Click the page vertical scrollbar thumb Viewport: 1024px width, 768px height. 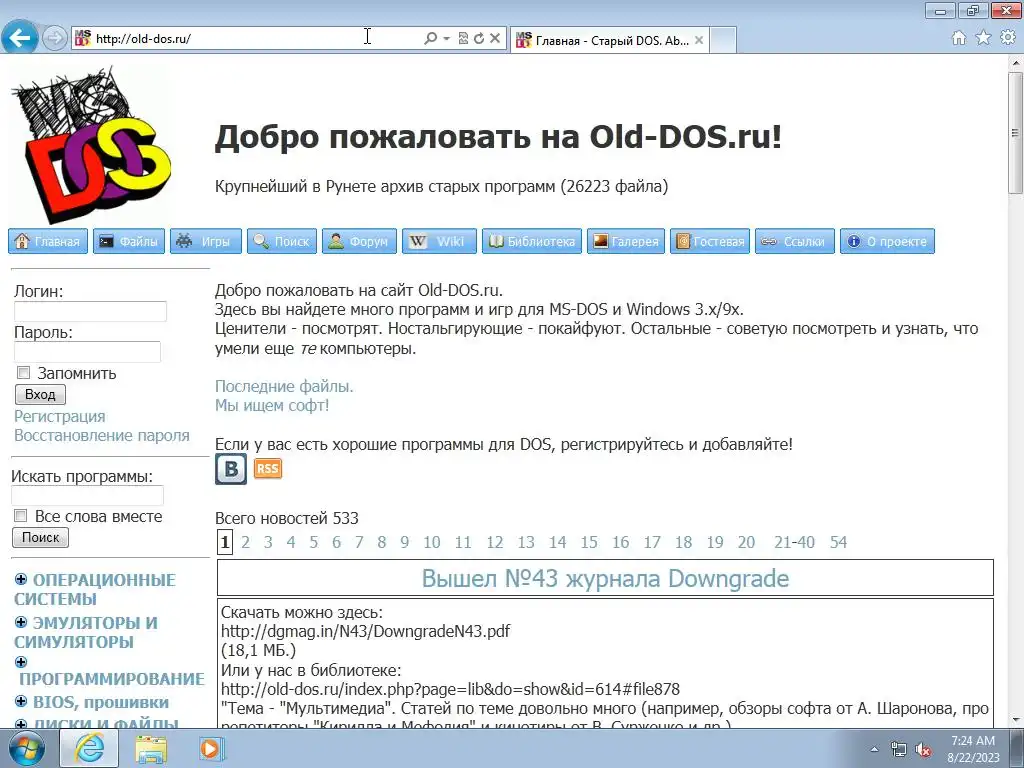pos(1016,133)
